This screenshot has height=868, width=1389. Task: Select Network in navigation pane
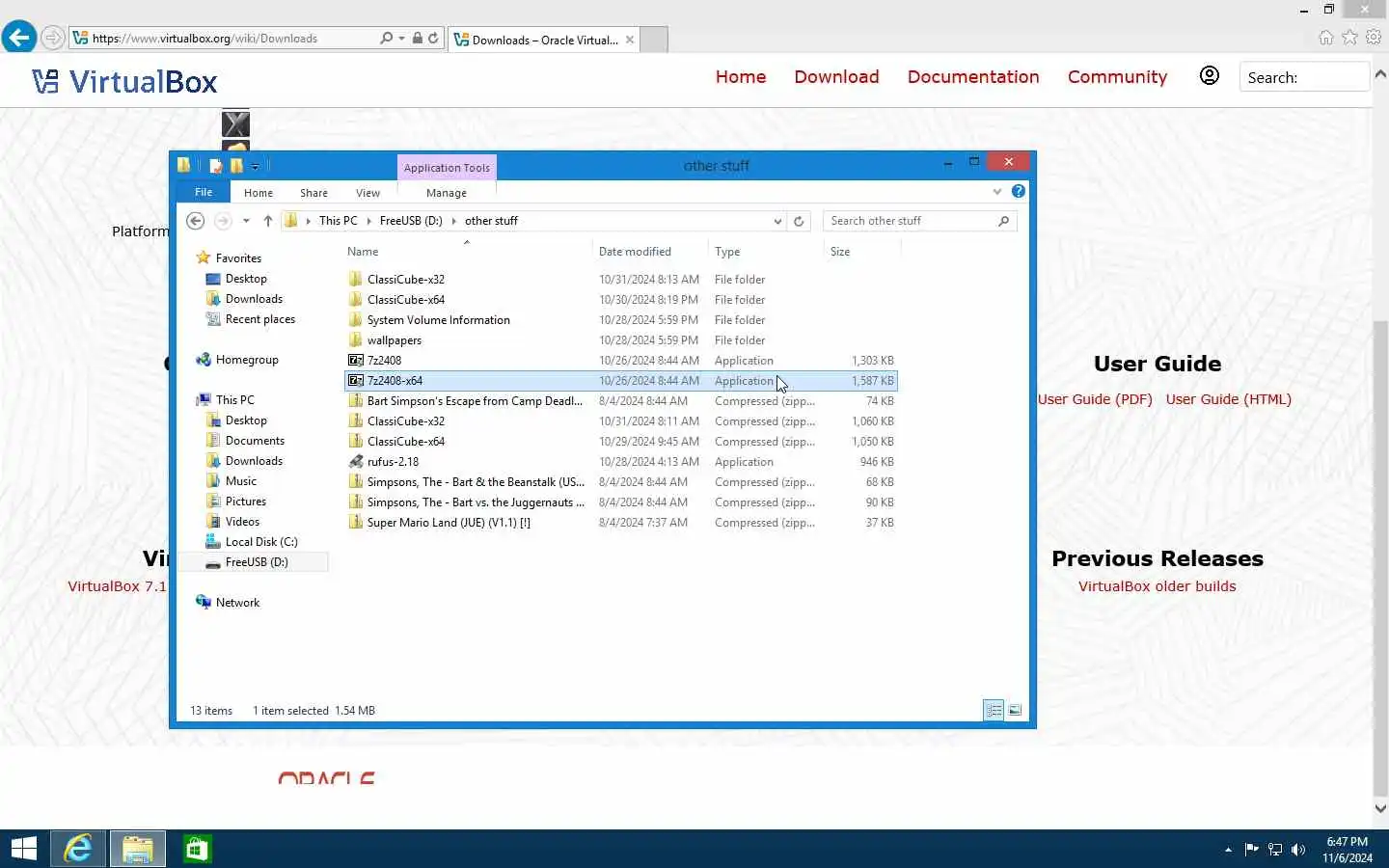coord(237,603)
